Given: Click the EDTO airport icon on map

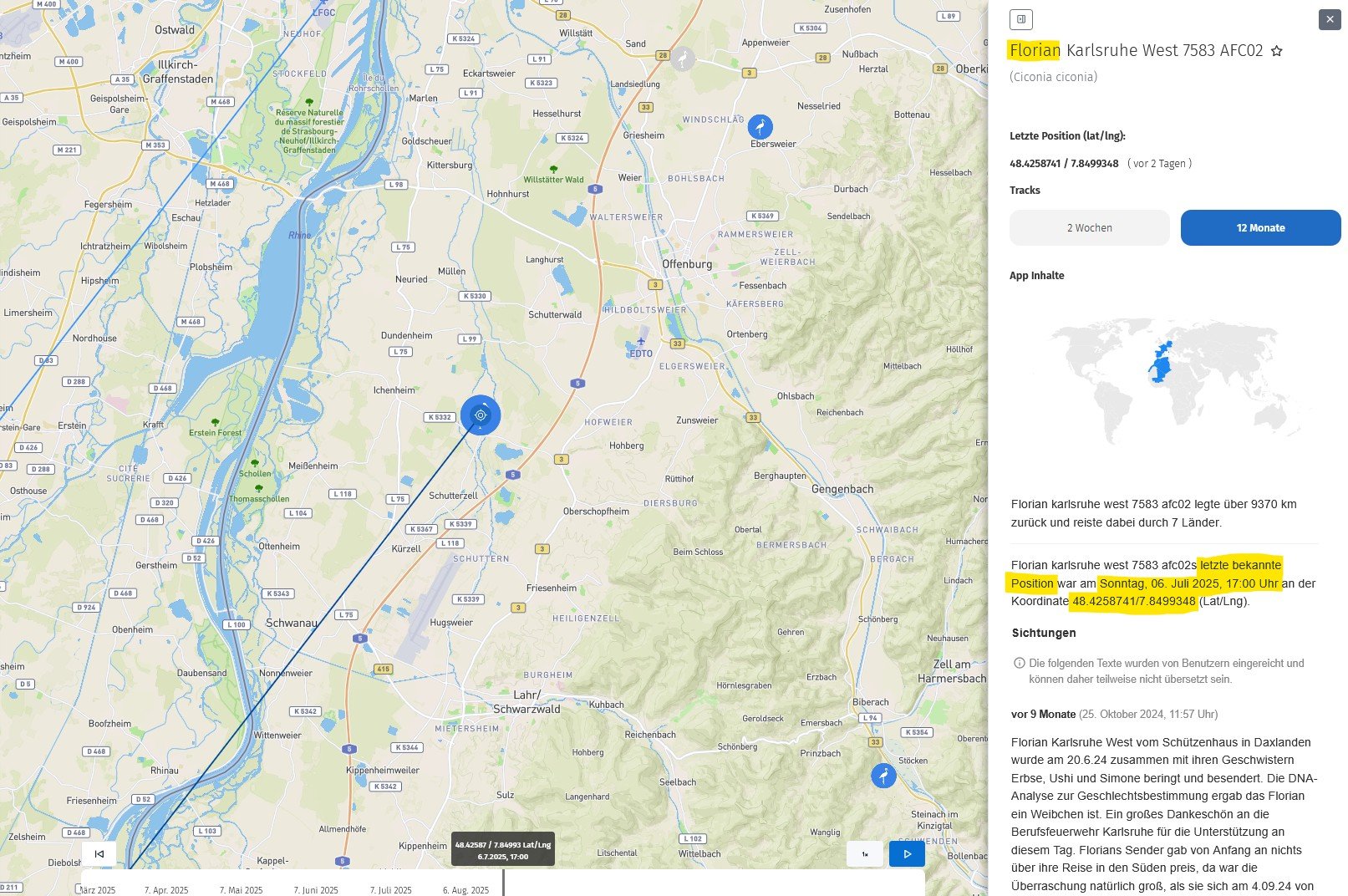Looking at the screenshot, I should (641, 341).
